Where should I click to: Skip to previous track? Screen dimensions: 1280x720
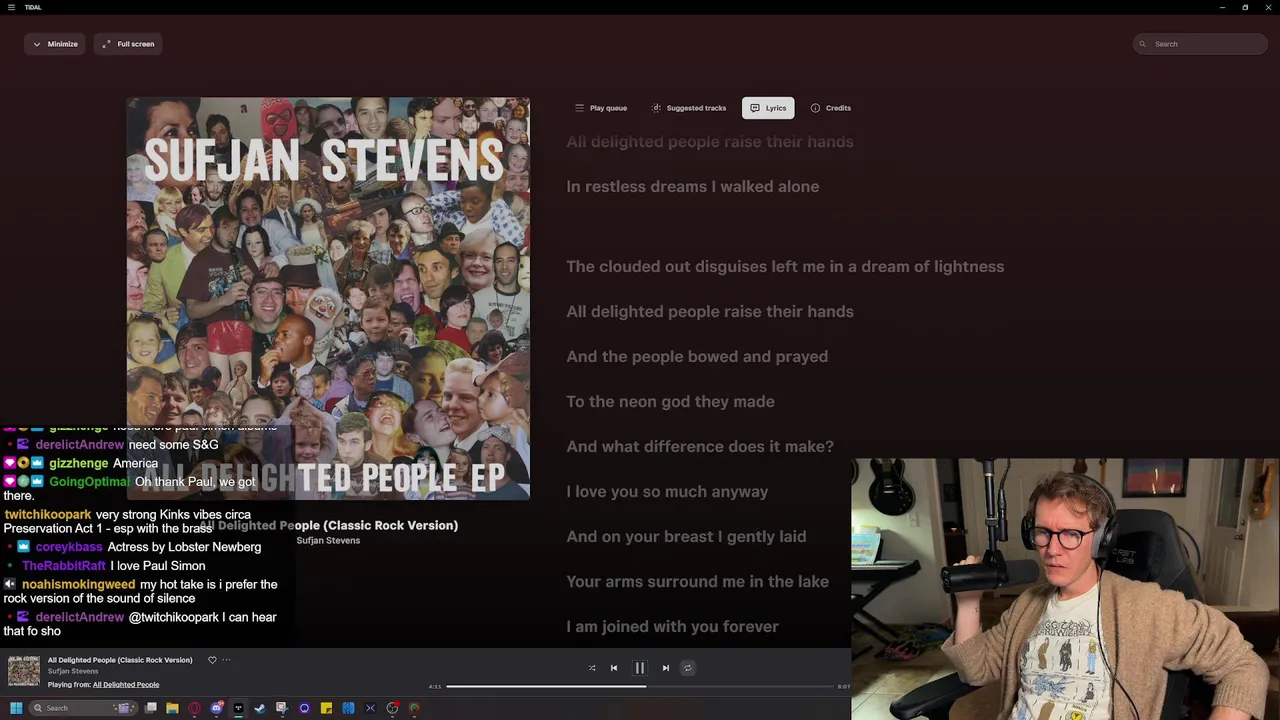[614, 668]
